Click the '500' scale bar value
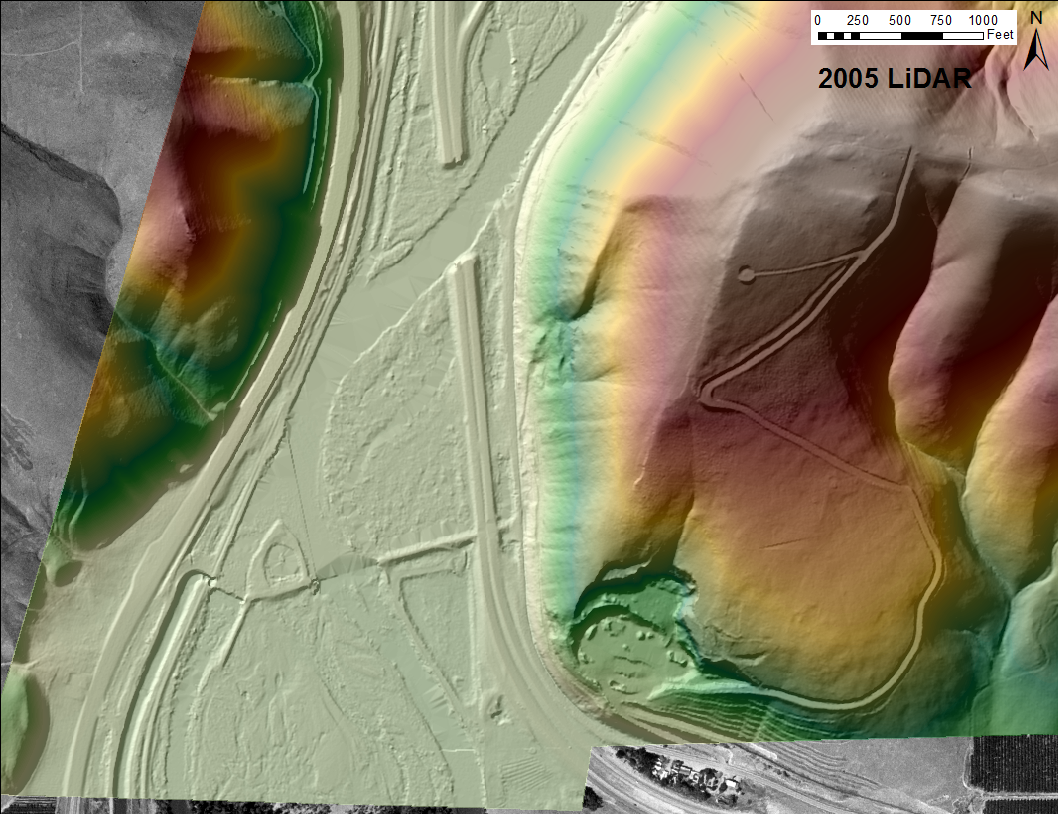 point(899,20)
